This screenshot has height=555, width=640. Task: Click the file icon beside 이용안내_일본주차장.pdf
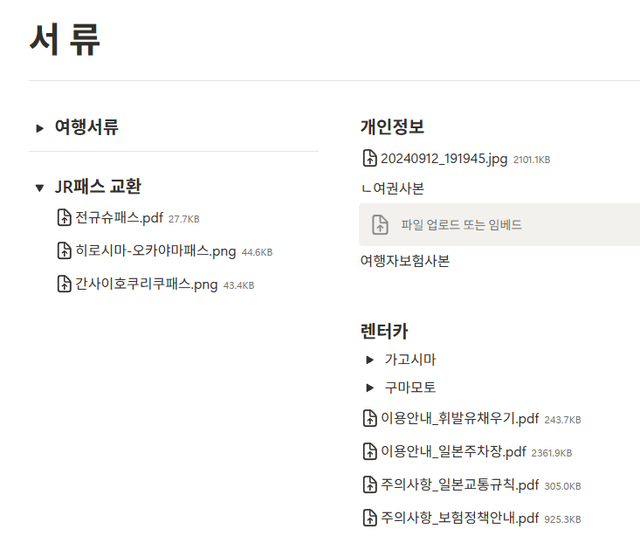[x=369, y=452]
